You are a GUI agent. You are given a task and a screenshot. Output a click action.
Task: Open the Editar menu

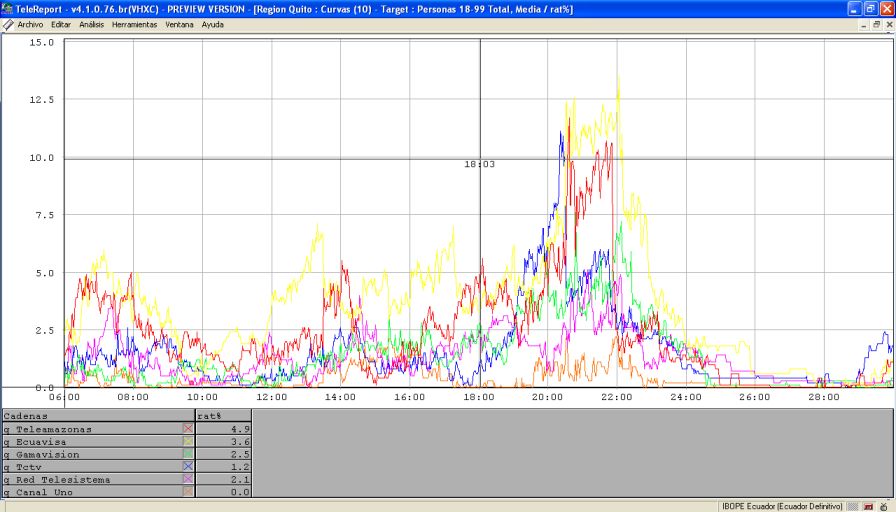coord(61,25)
